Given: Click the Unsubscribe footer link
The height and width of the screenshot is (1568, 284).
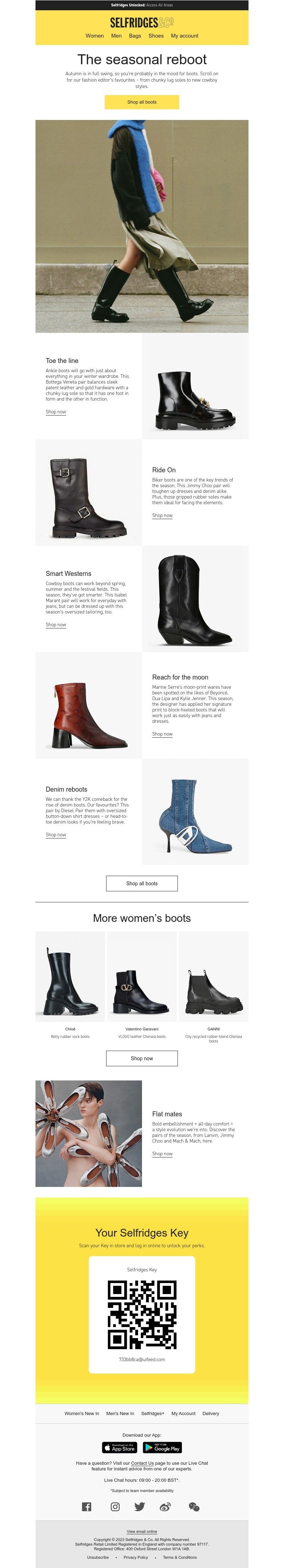Looking at the screenshot, I should 98,1558.
